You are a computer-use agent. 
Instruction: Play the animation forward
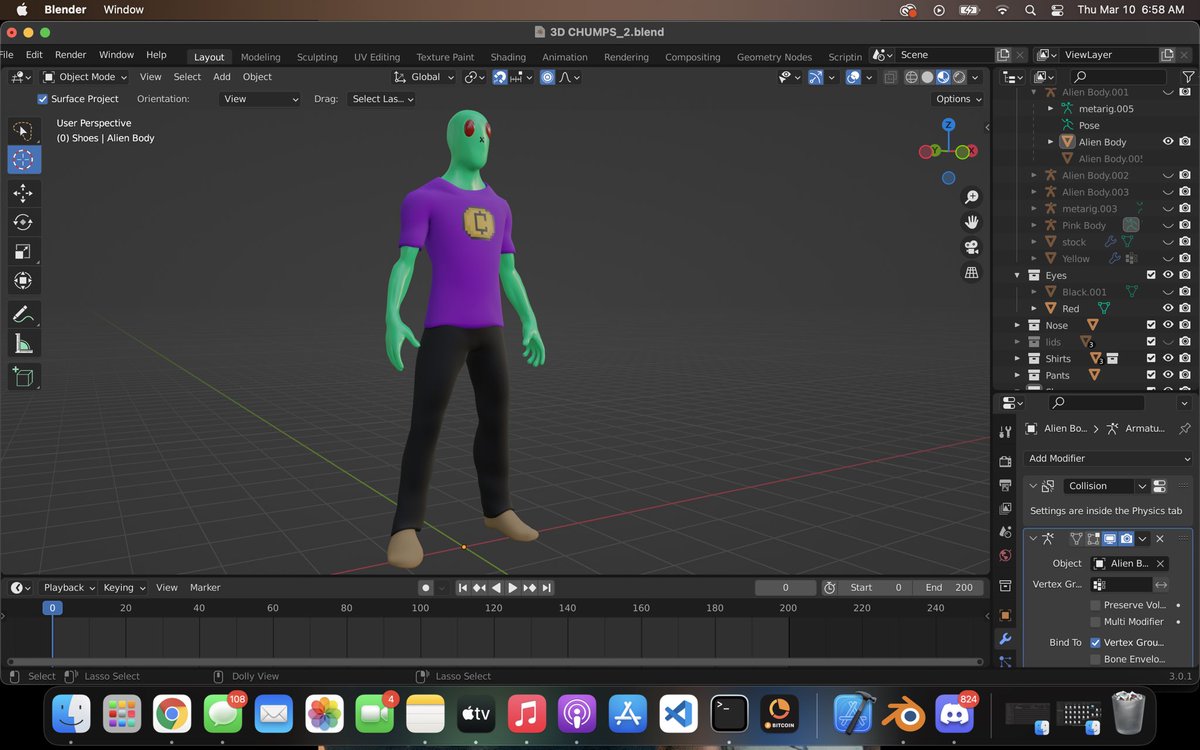point(512,588)
